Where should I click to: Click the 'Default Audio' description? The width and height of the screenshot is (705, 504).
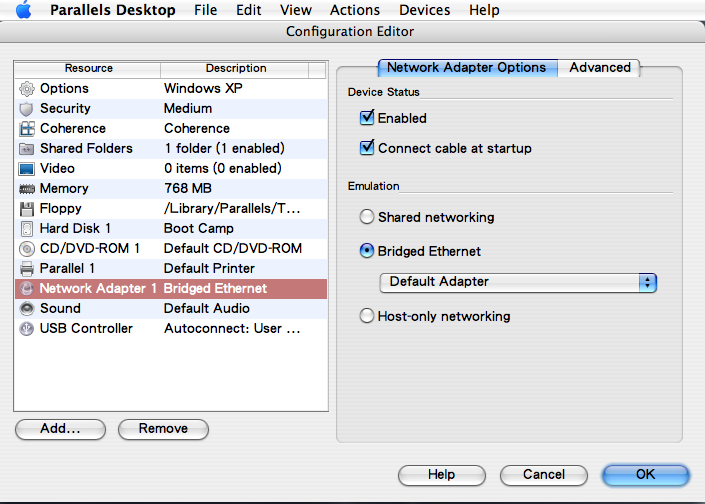coord(207,308)
